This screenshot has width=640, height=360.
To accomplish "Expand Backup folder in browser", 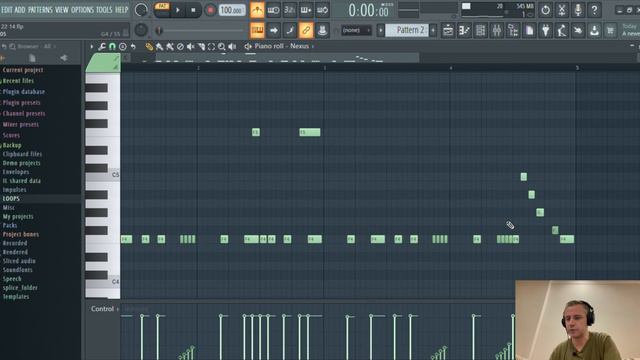I will pyautogui.click(x=12, y=145).
